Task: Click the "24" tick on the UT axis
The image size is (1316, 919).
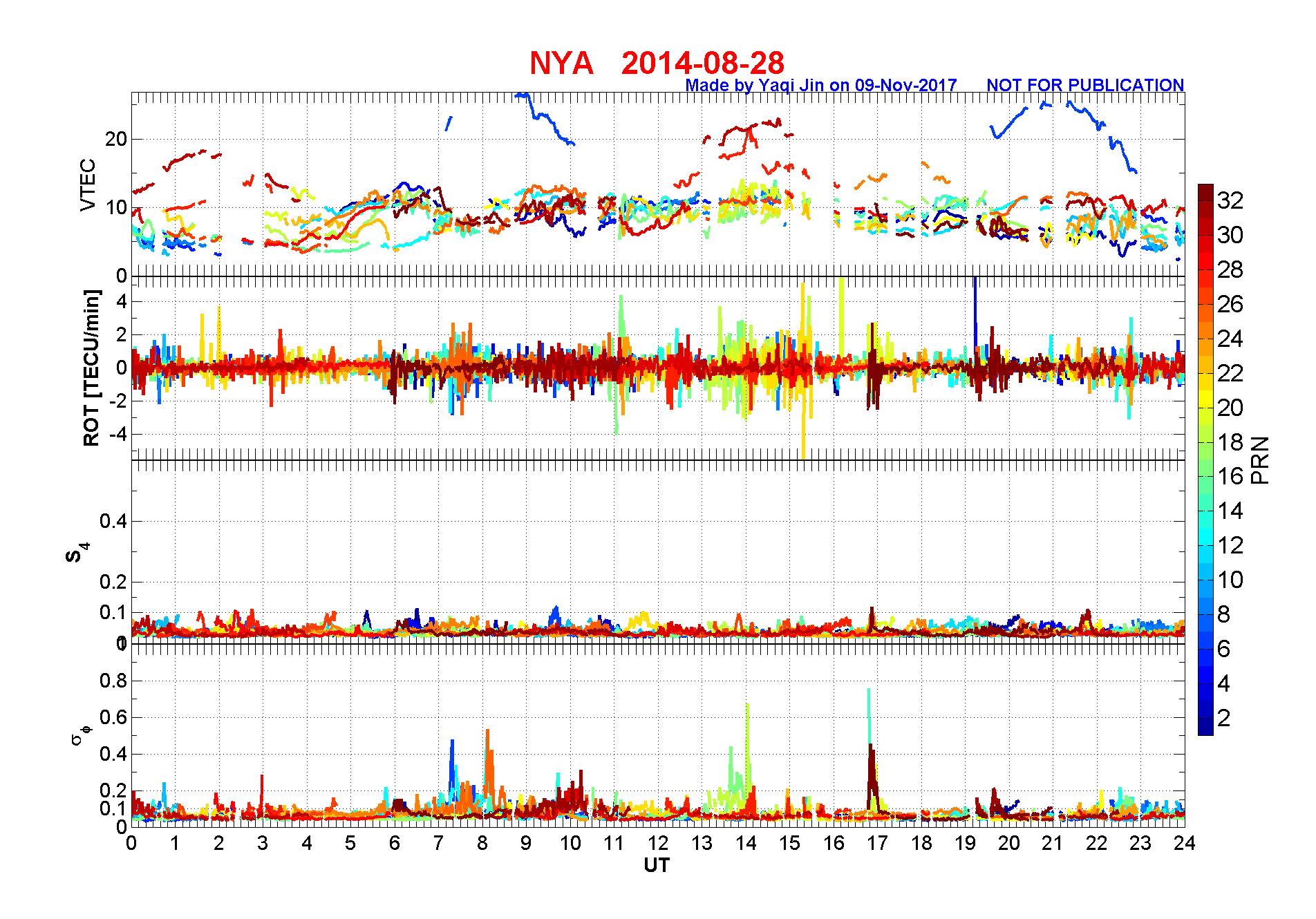Action: [1184, 843]
